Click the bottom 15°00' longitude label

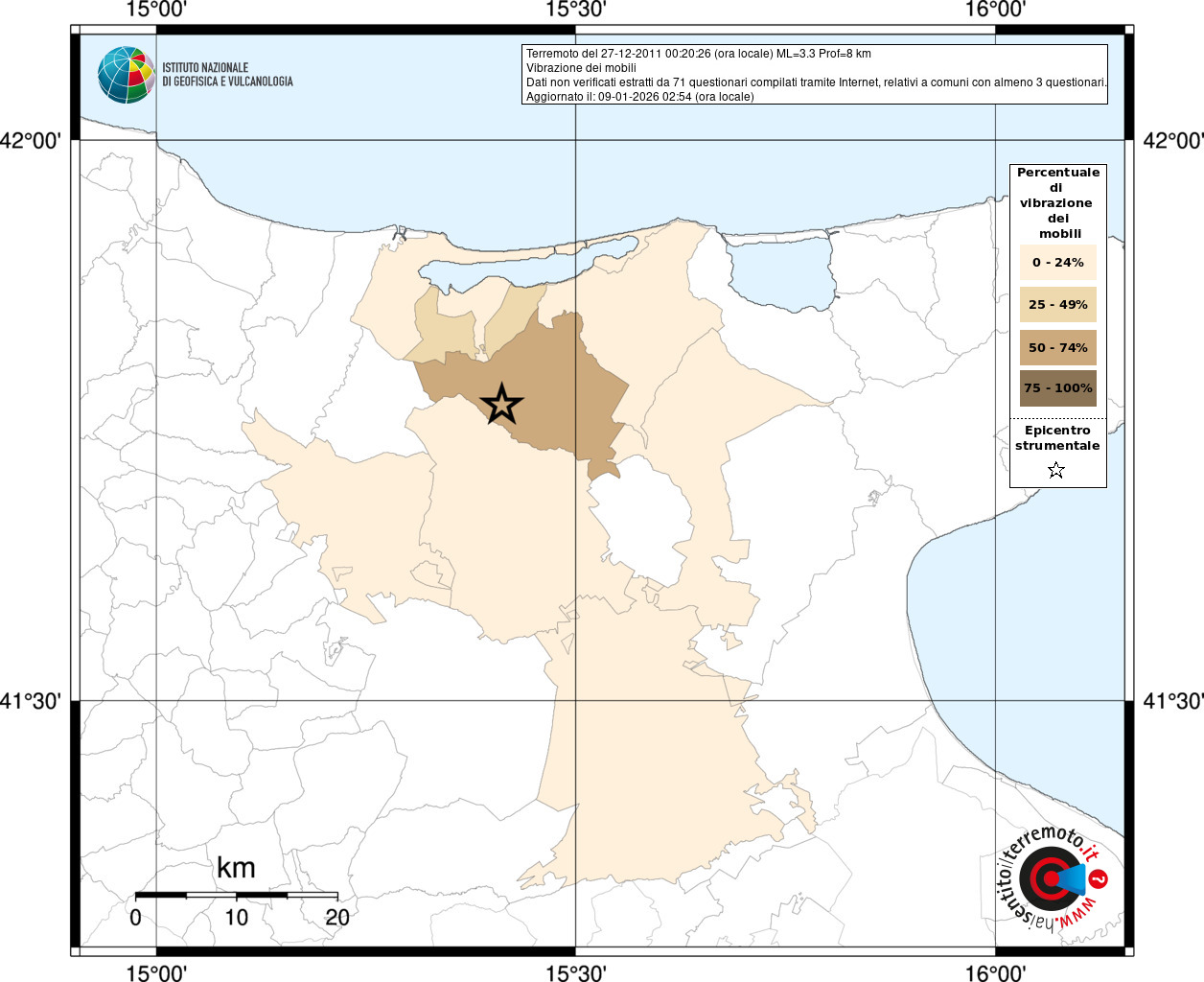pos(156,972)
